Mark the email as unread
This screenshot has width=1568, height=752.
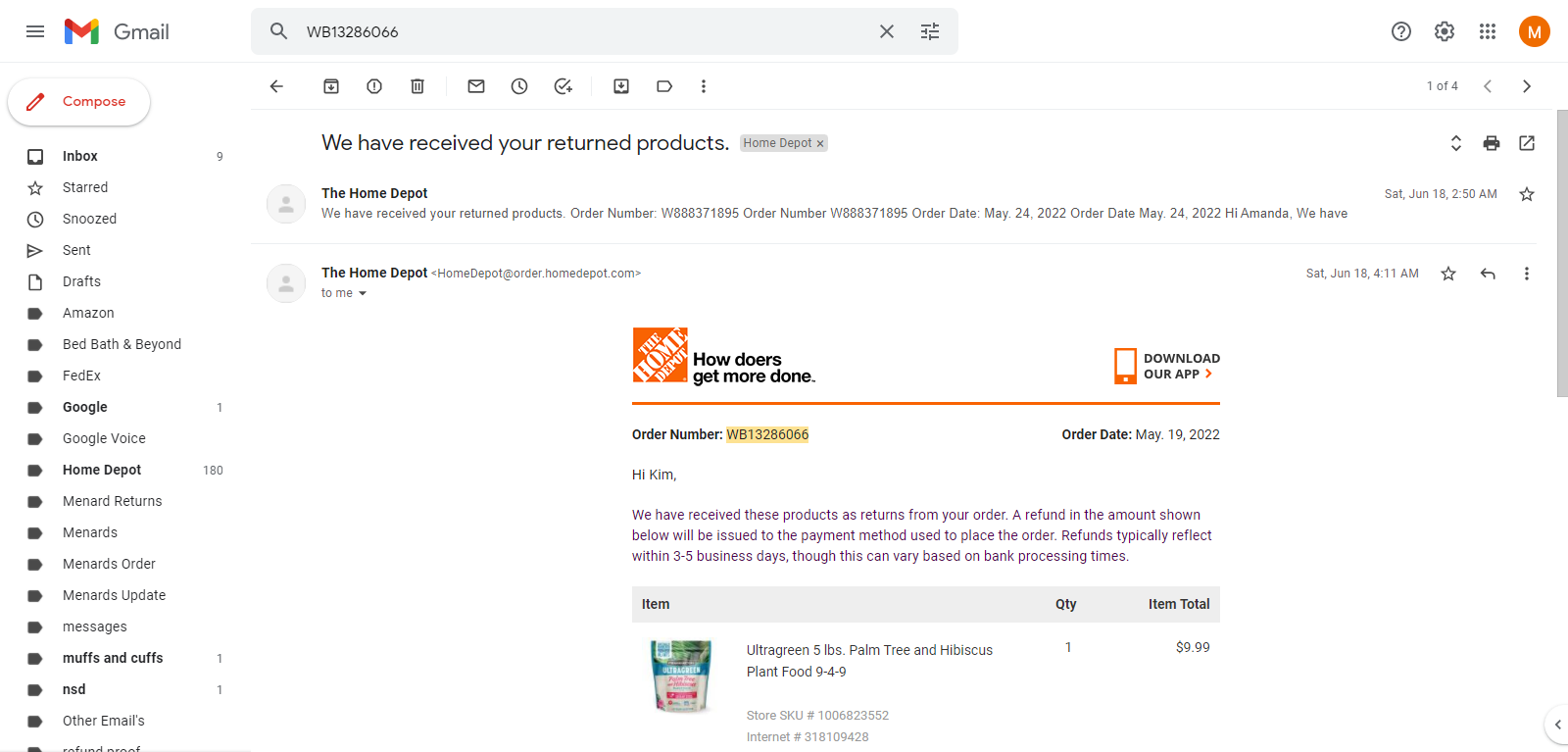[x=476, y=86]
